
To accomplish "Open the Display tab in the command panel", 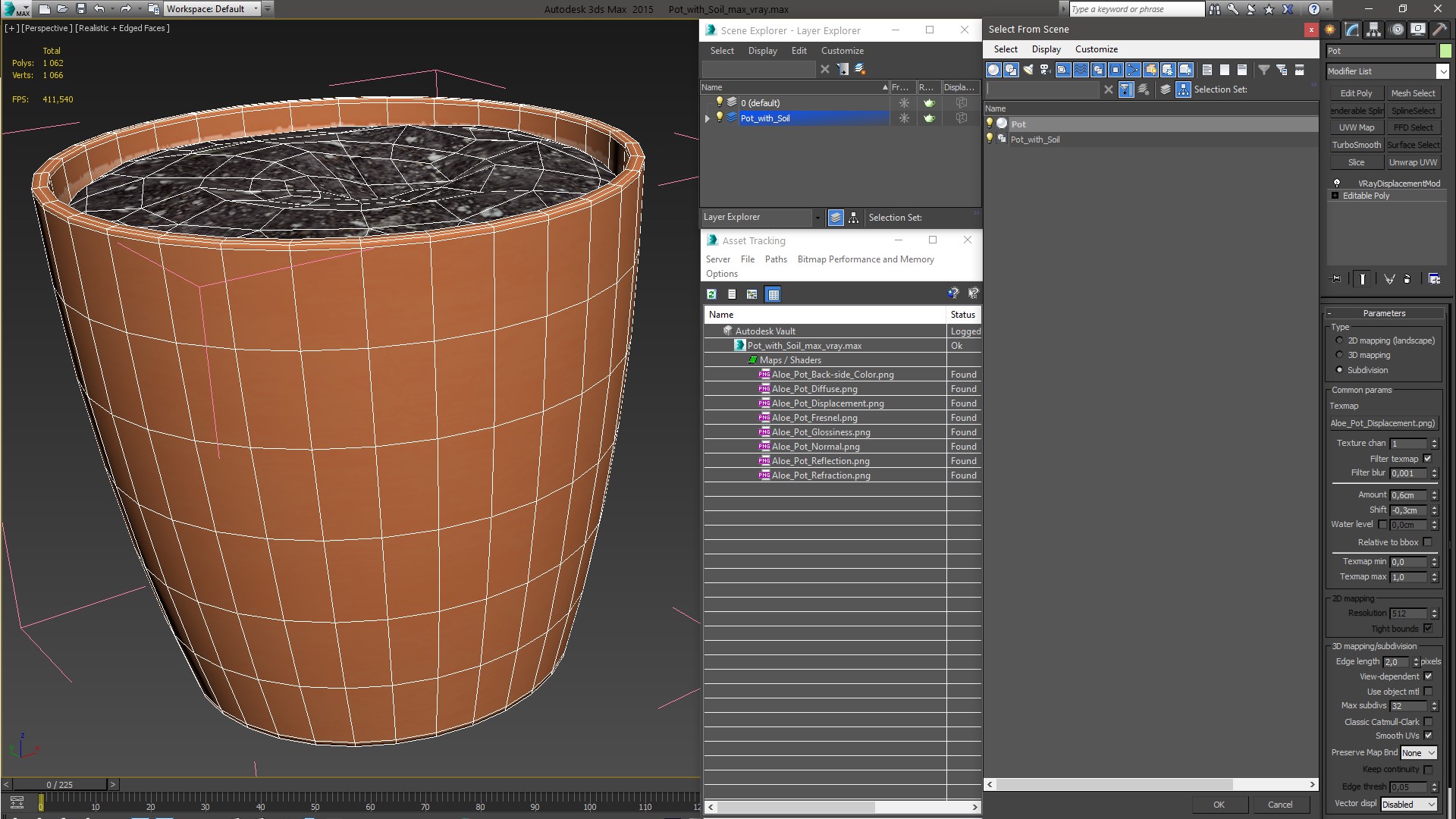I will tap(1417, 30).
